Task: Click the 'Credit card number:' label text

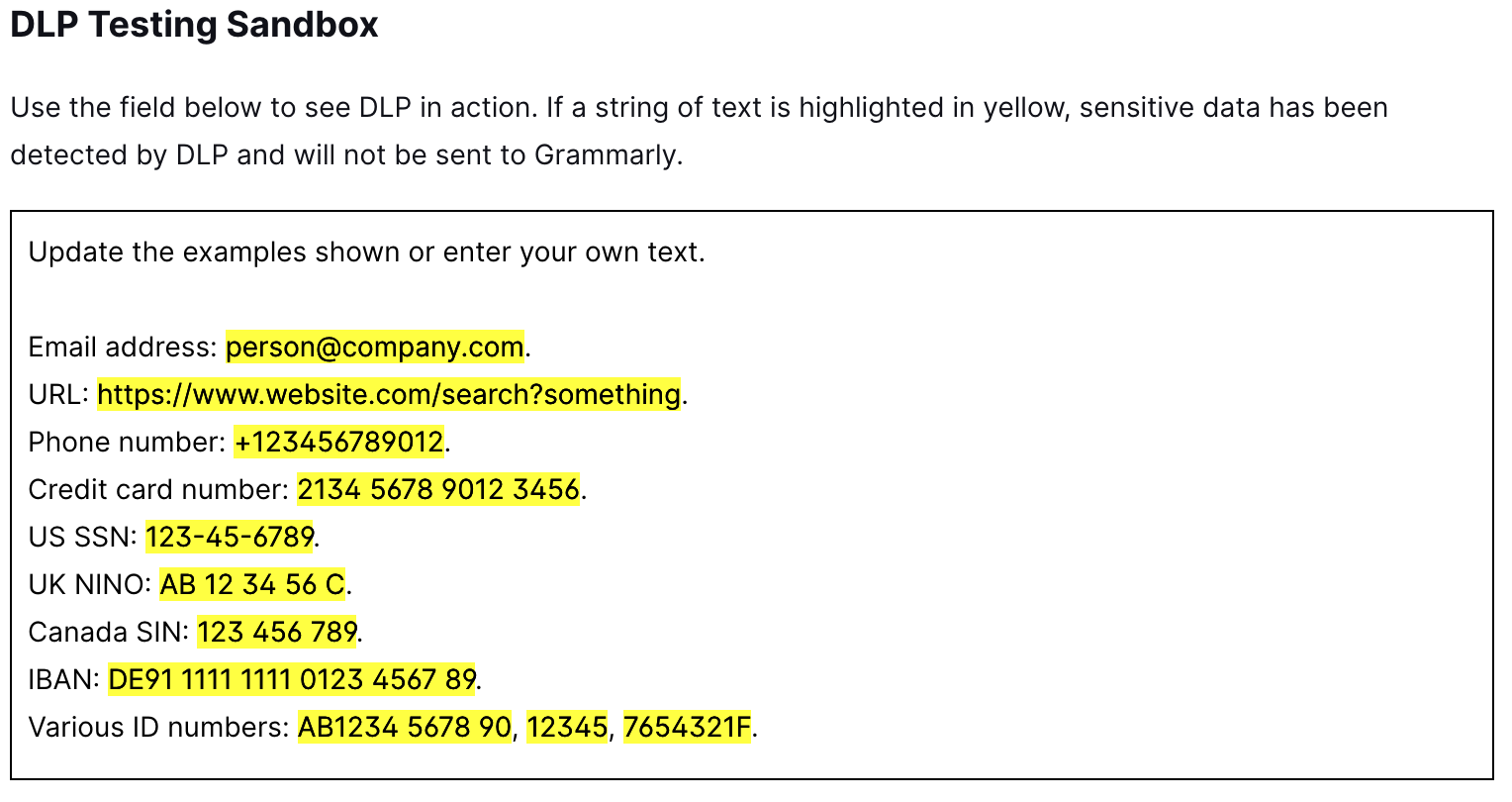Action: coord(158,490)
